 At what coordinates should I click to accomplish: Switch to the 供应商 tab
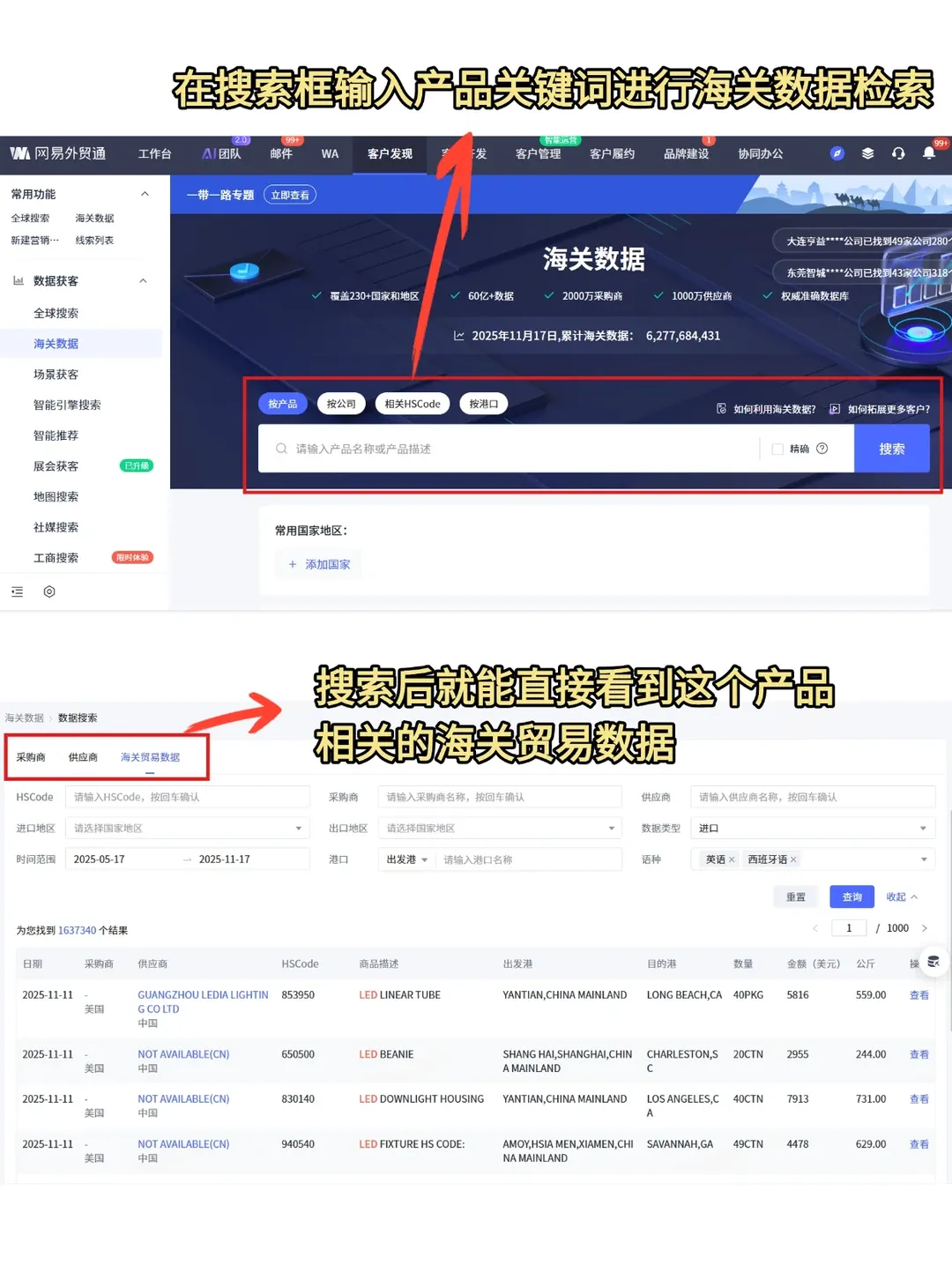click(x=82, y=756)
